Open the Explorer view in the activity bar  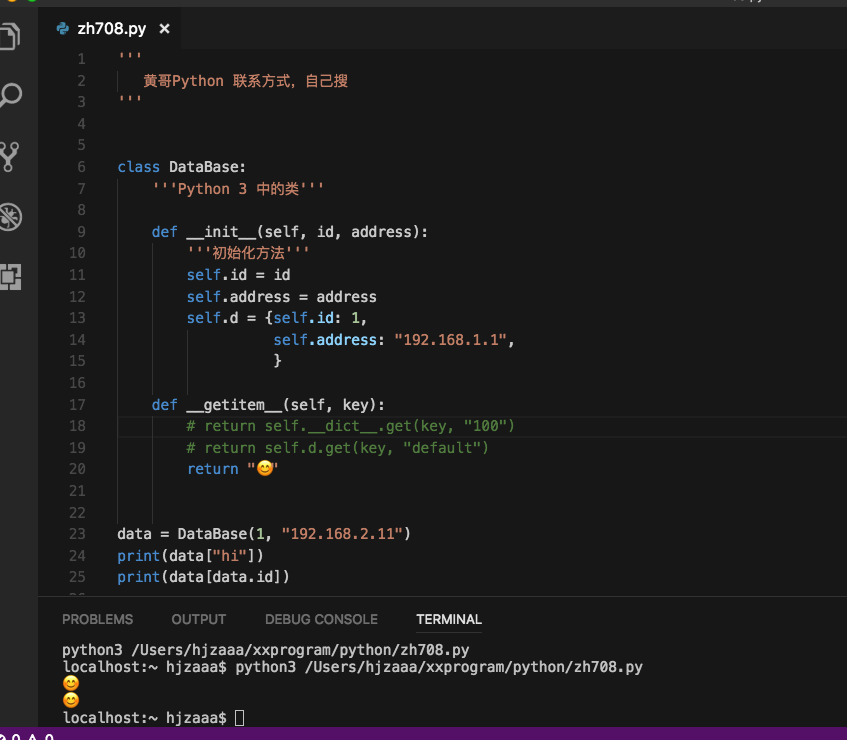tap(12, 36)
